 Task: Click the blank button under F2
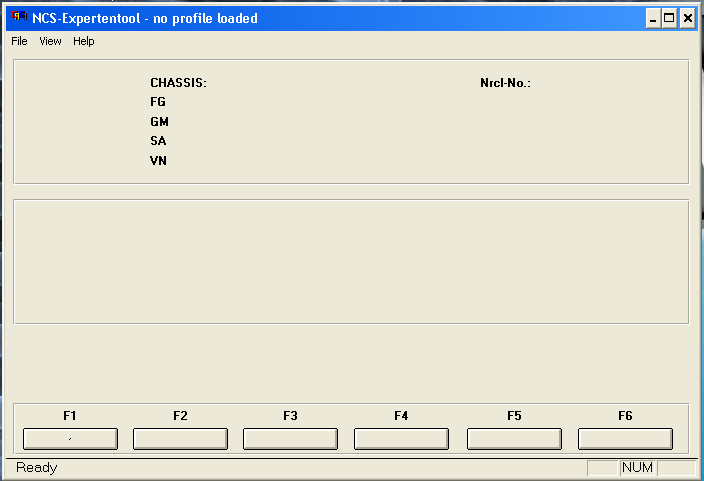(x=180, y=439)
